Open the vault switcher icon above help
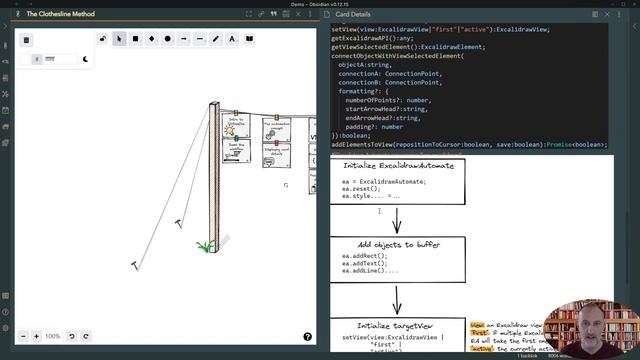Screen dimensions: 640x360 (5, 296)
